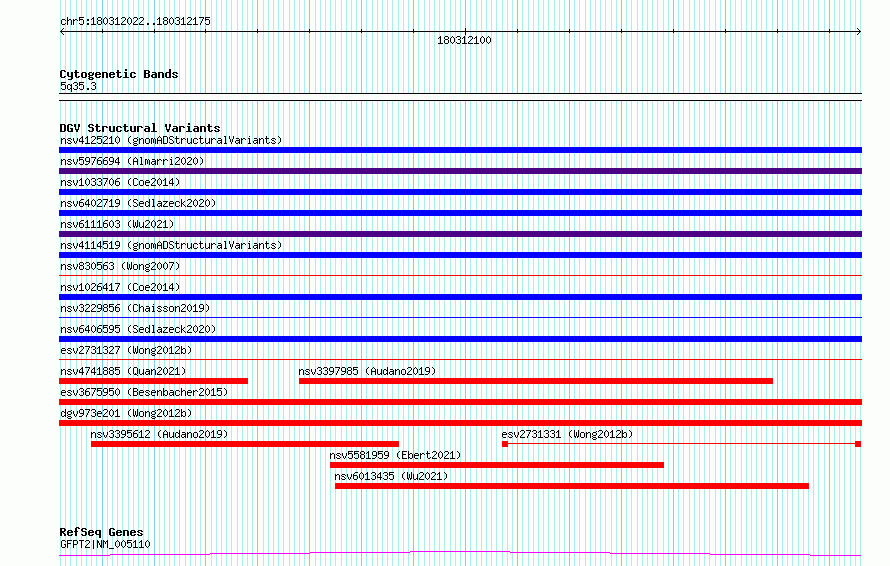The height and width of the screenshot is (566, 890).
Task: Click the red bar under esv3675950
Action: click(x=460, y=402)
